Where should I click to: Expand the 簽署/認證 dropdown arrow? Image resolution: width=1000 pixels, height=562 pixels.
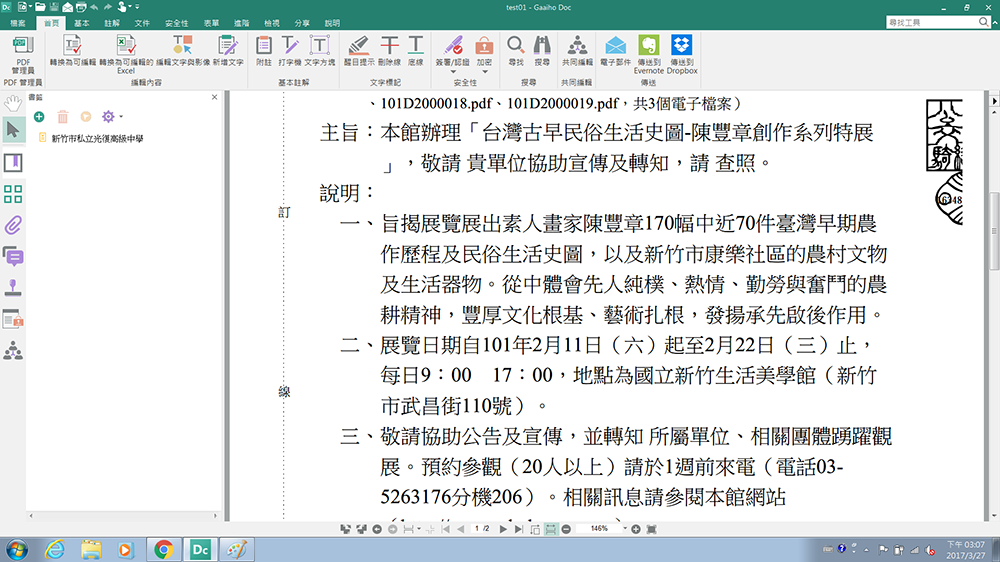click(x=454, y=71)
